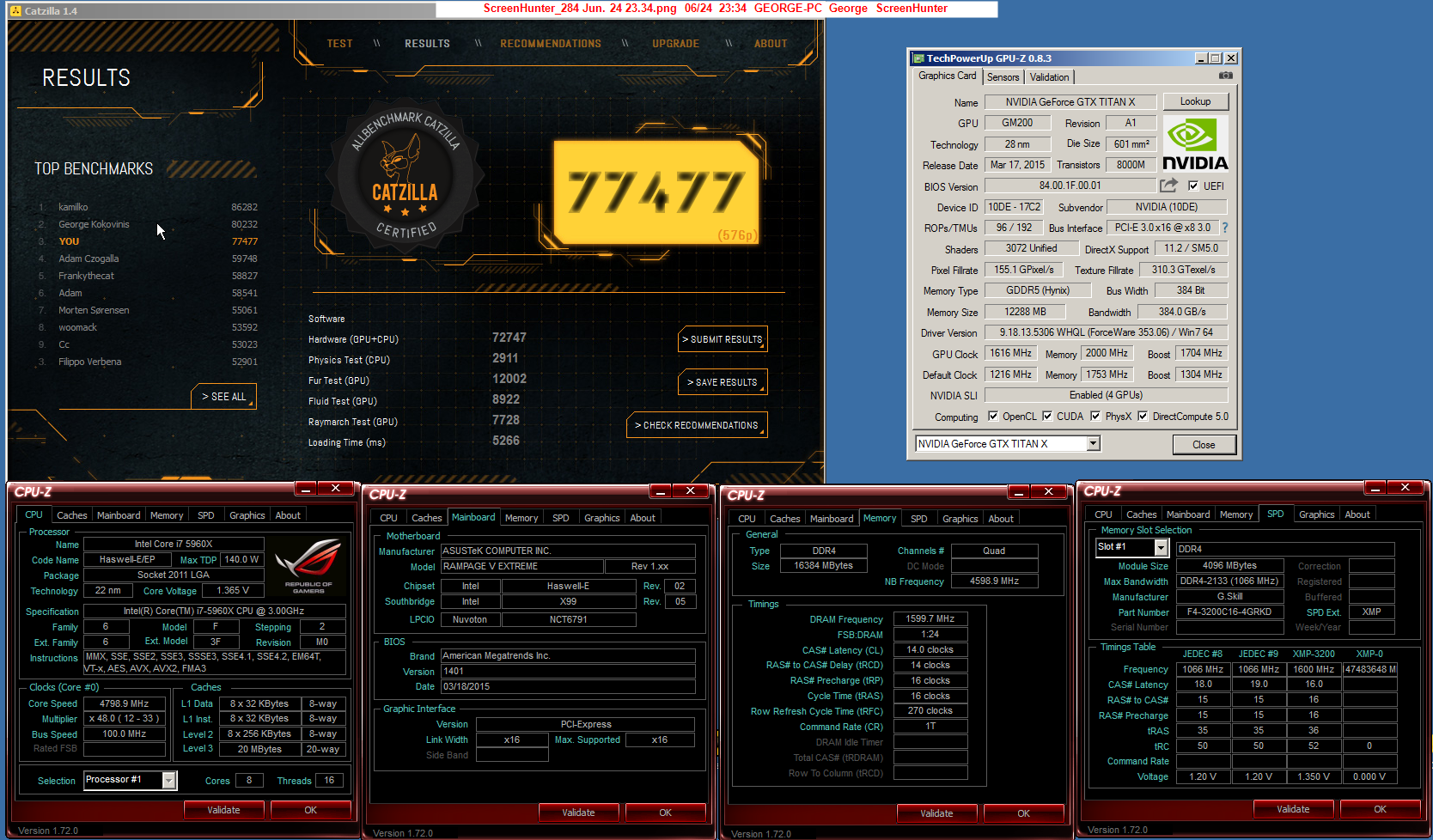Toggle the OpenCL checkbox
Screen dimensions: 1433x840
tap(993, 417)
